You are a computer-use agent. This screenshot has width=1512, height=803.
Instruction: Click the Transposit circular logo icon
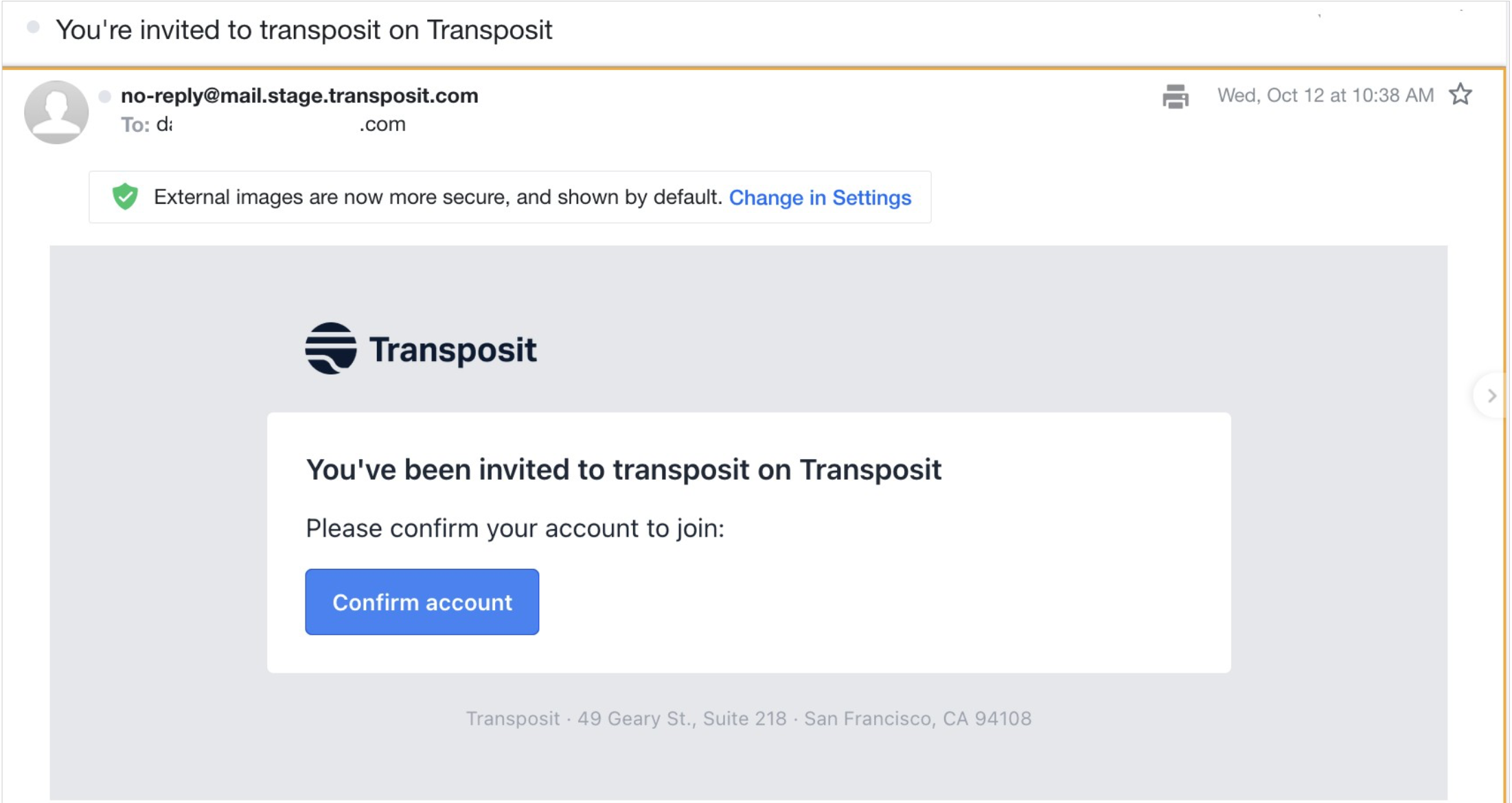pyautogui.click(x=331, y=349)
